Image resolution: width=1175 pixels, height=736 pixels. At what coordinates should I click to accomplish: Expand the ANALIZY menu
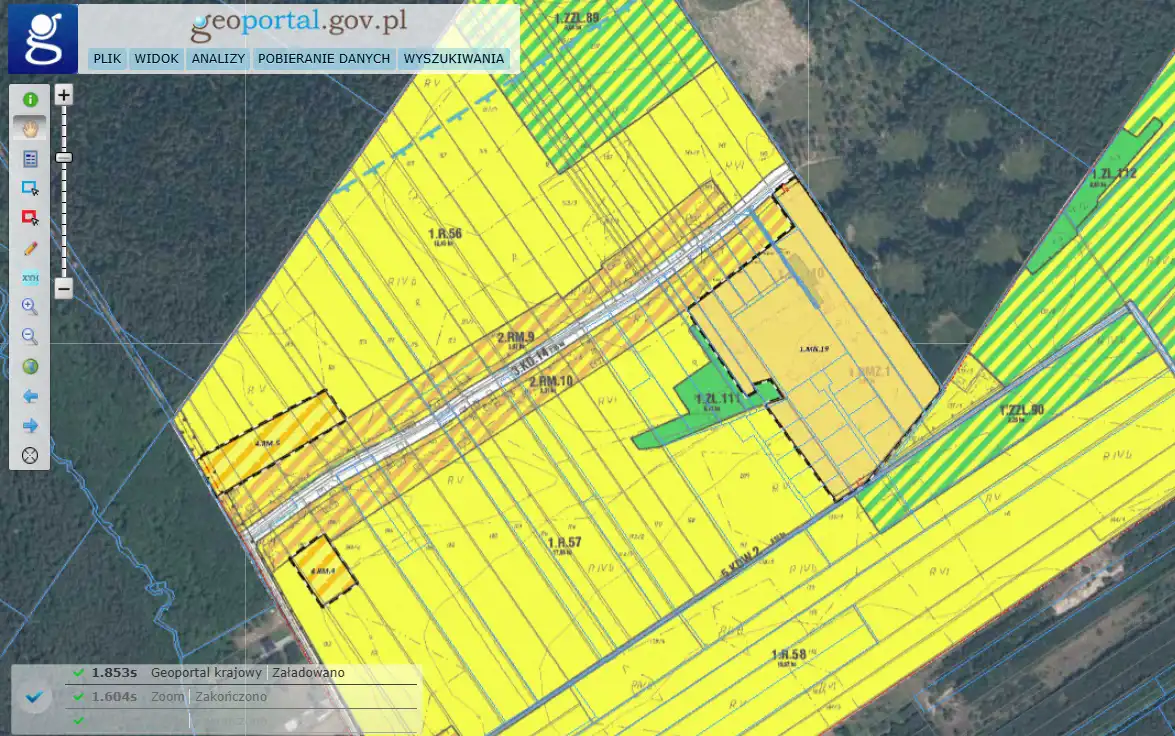(x=218, y=59)
